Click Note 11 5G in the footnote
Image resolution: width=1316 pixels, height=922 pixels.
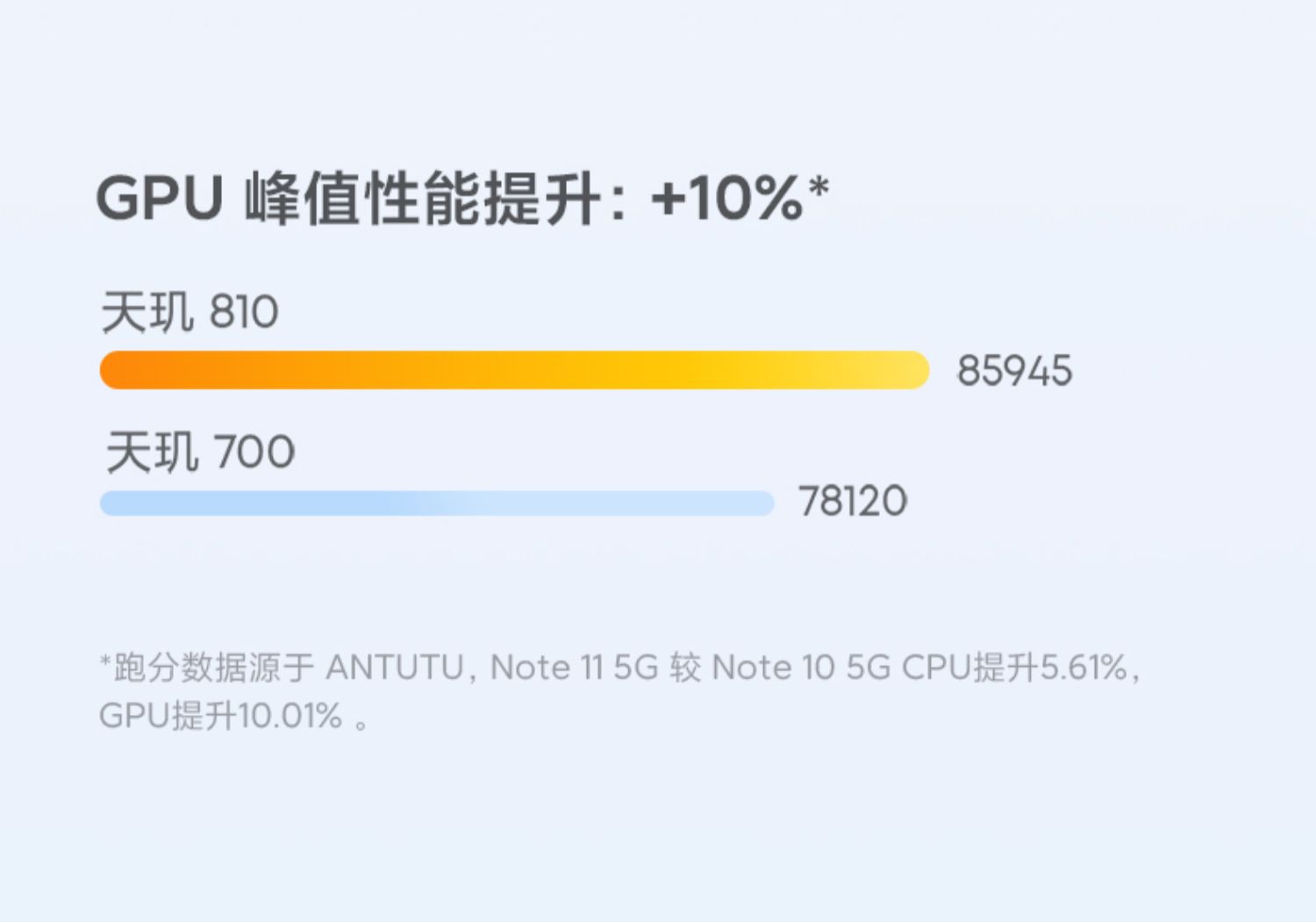click(x=574, y=668)
